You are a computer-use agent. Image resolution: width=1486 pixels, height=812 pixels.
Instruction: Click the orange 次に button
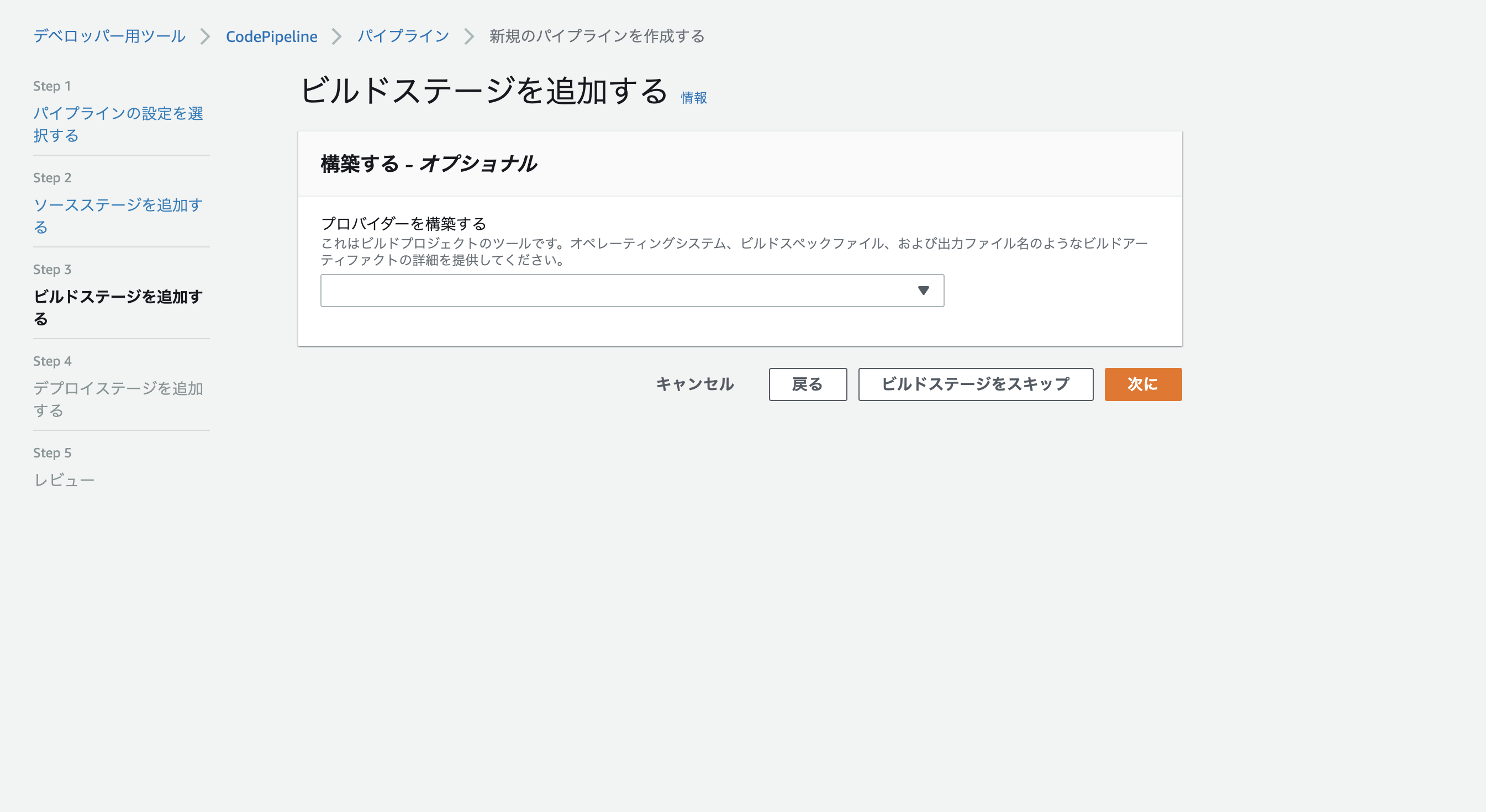coord(1142,384)
